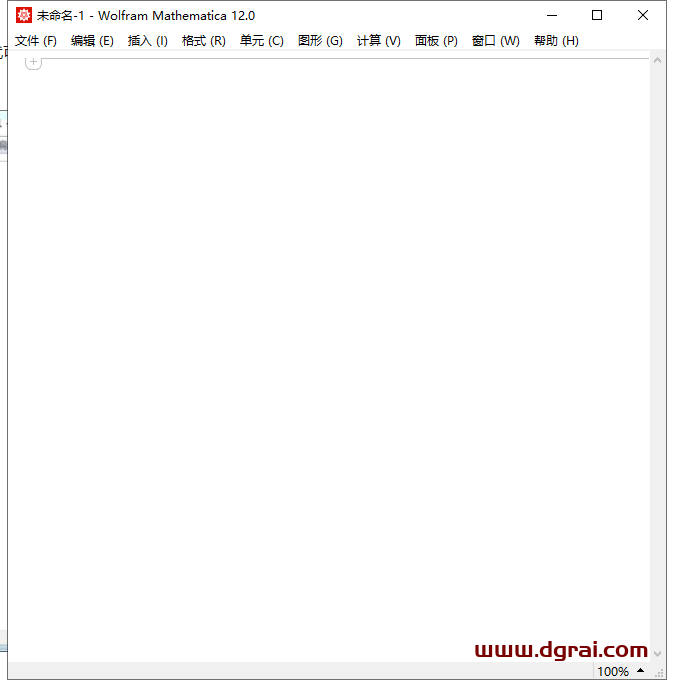Maximize the Mathematica window

597,15
